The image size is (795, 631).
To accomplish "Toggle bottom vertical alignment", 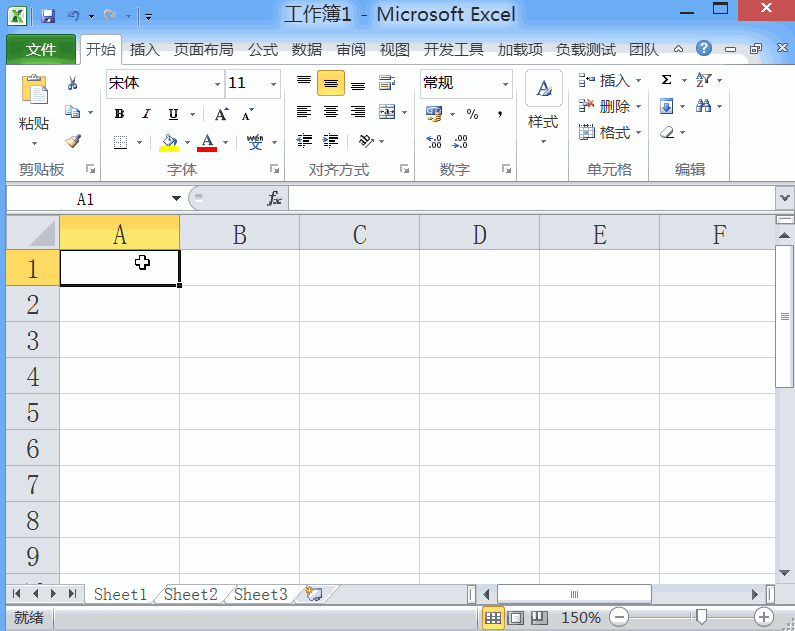I will click(x=358, y=85).
